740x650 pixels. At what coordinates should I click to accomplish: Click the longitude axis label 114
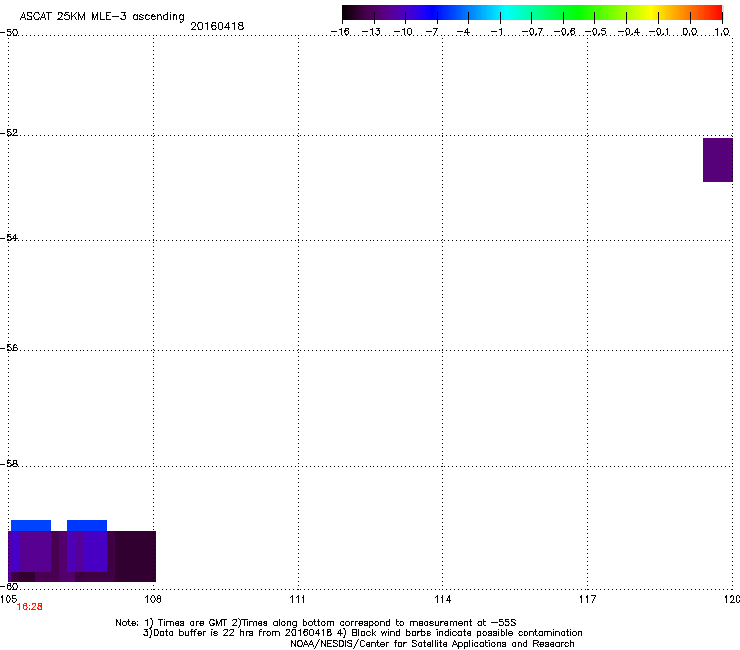[442, 599]
